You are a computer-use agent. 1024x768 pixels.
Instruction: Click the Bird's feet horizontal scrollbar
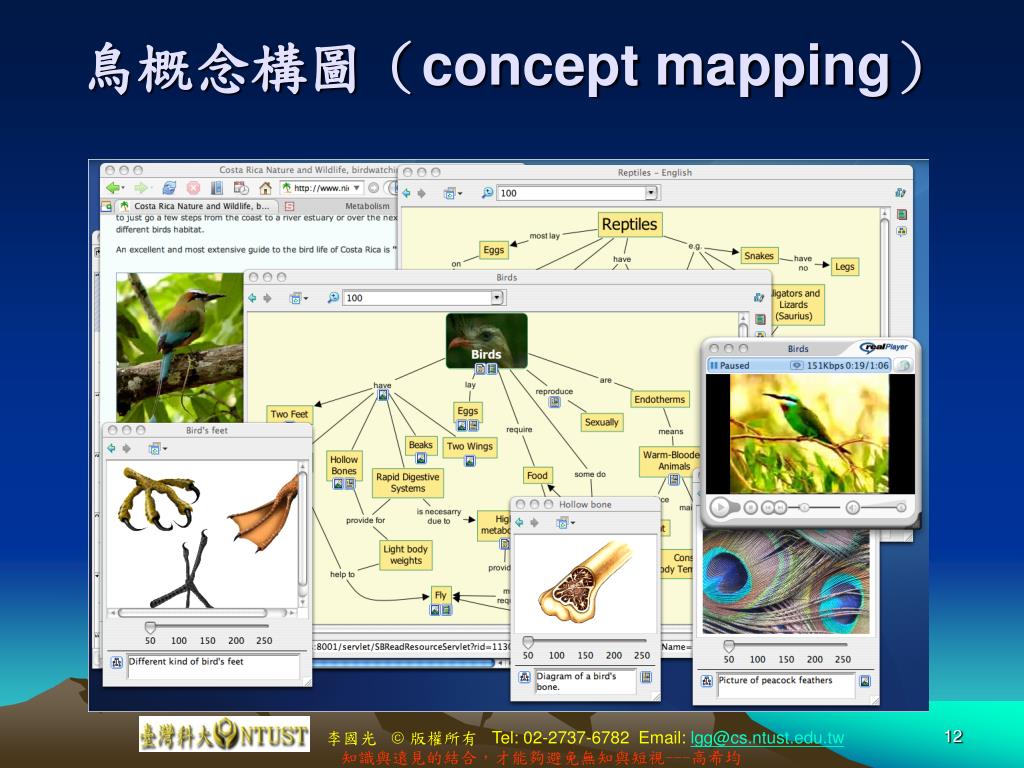201,613
